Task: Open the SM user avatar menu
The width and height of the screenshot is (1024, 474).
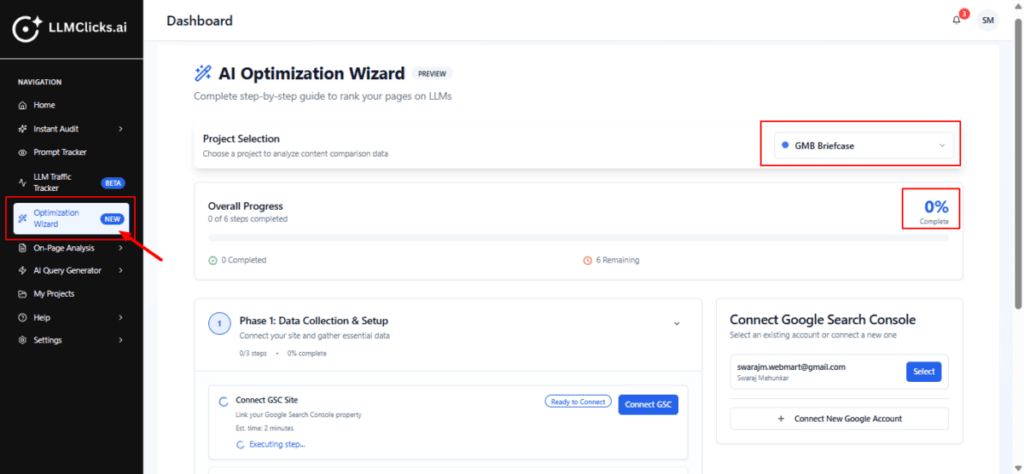Action: (x=987, y=20)
